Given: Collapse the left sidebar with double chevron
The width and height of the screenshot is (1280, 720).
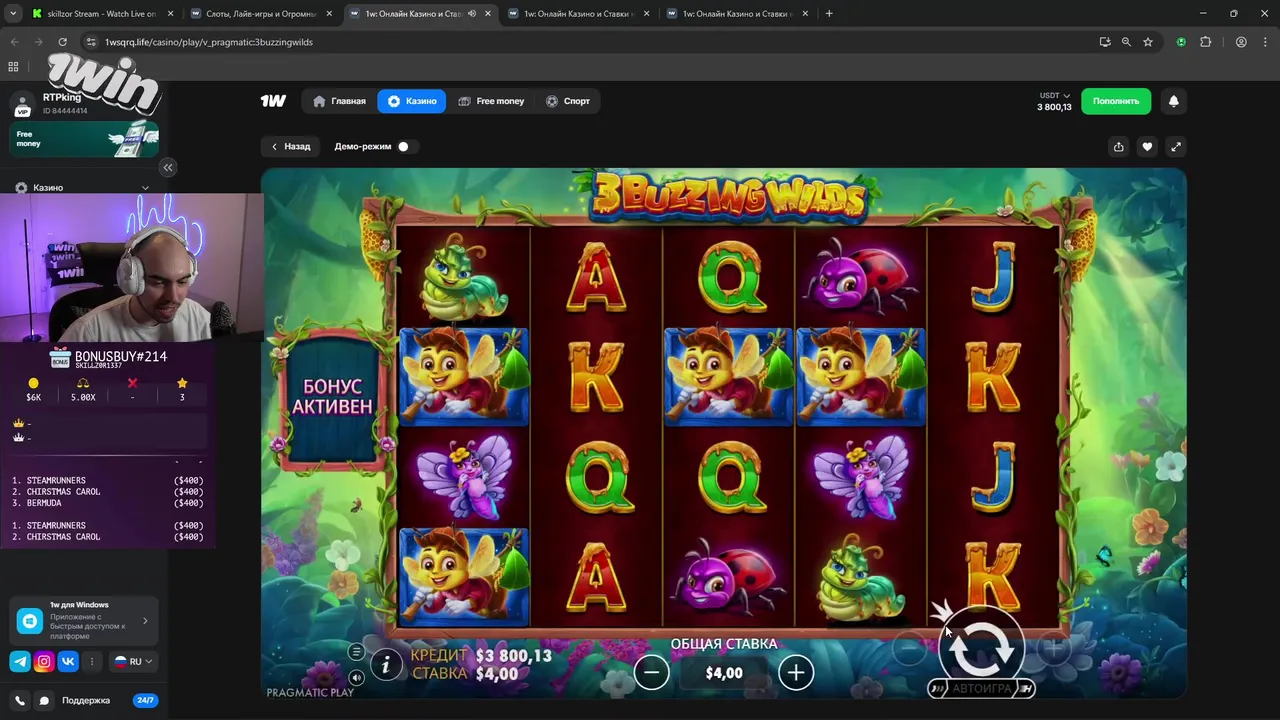Looking at the screenshot, I should [168, 167].
